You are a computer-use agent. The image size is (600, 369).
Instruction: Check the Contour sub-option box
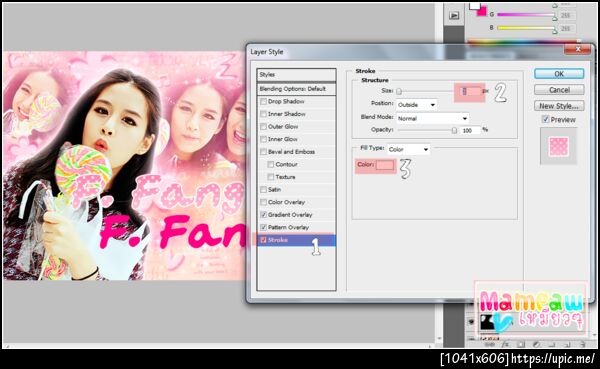coord(271,165)
